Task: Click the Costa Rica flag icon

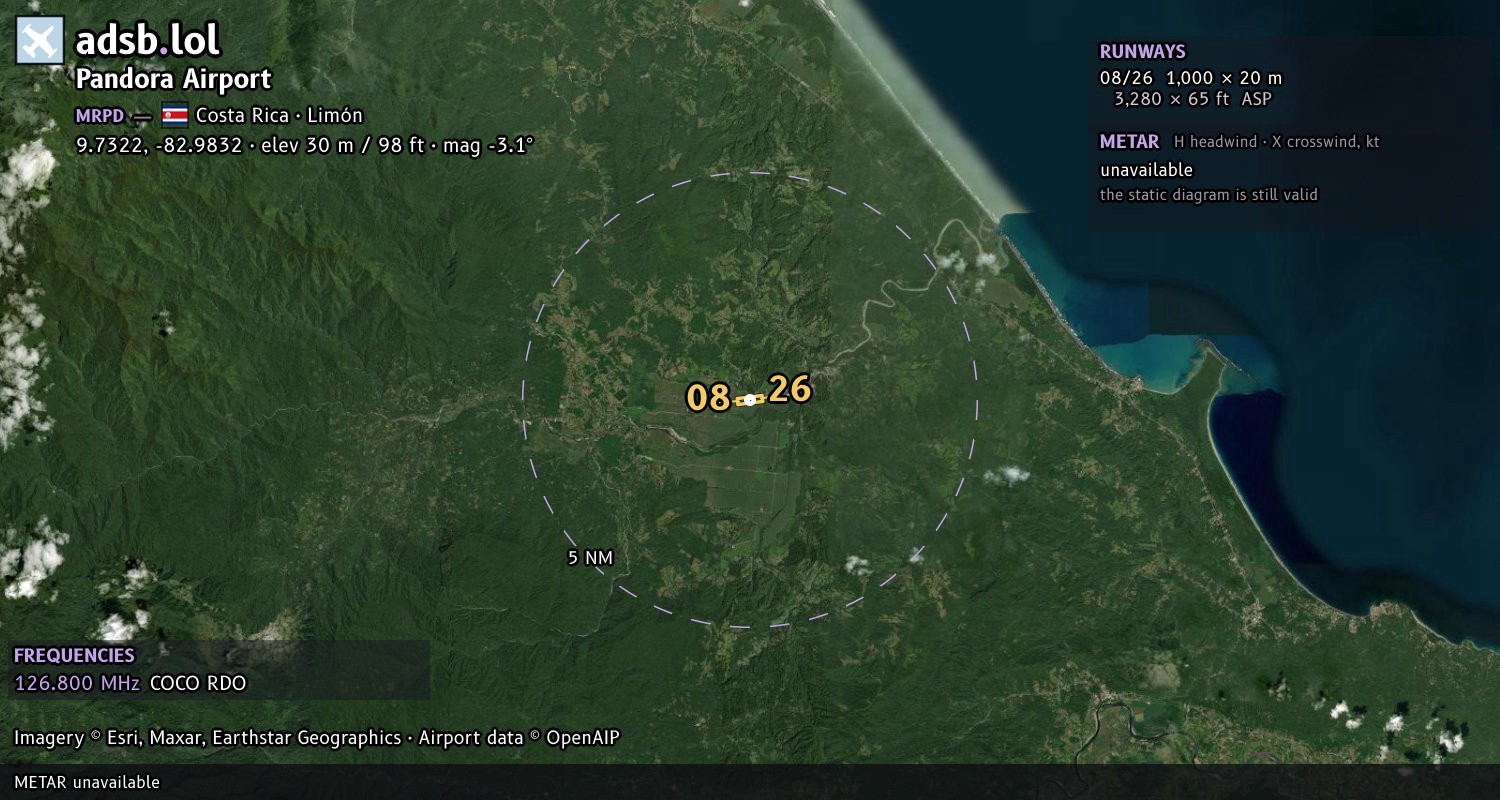Action: pyautogui.click(x=174, y=115)
